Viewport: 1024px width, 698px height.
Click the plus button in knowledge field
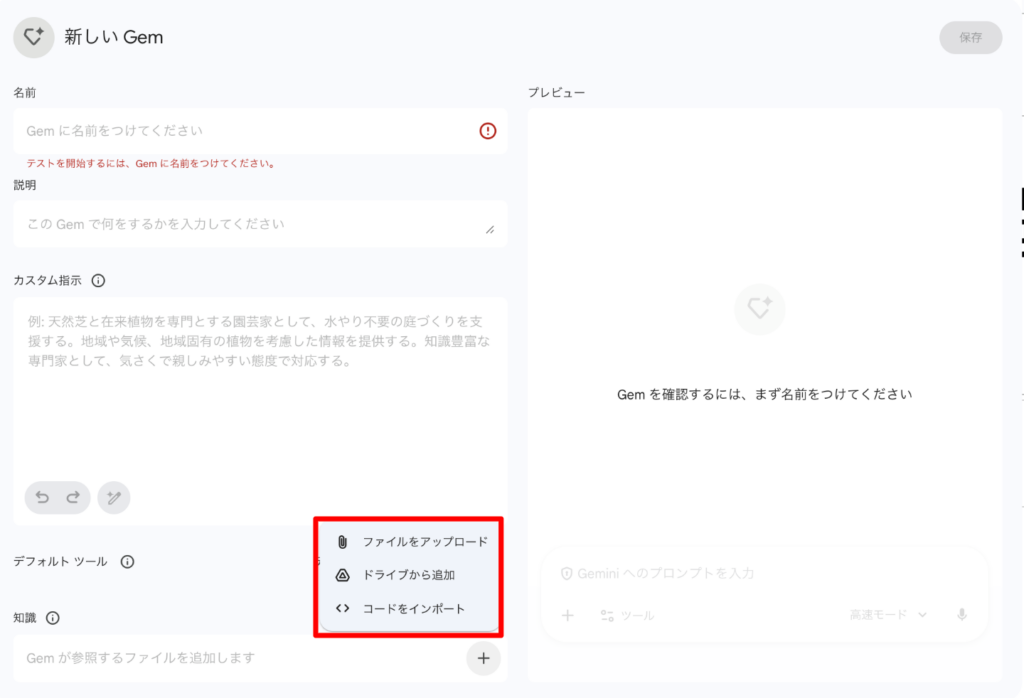coord(484,658)
